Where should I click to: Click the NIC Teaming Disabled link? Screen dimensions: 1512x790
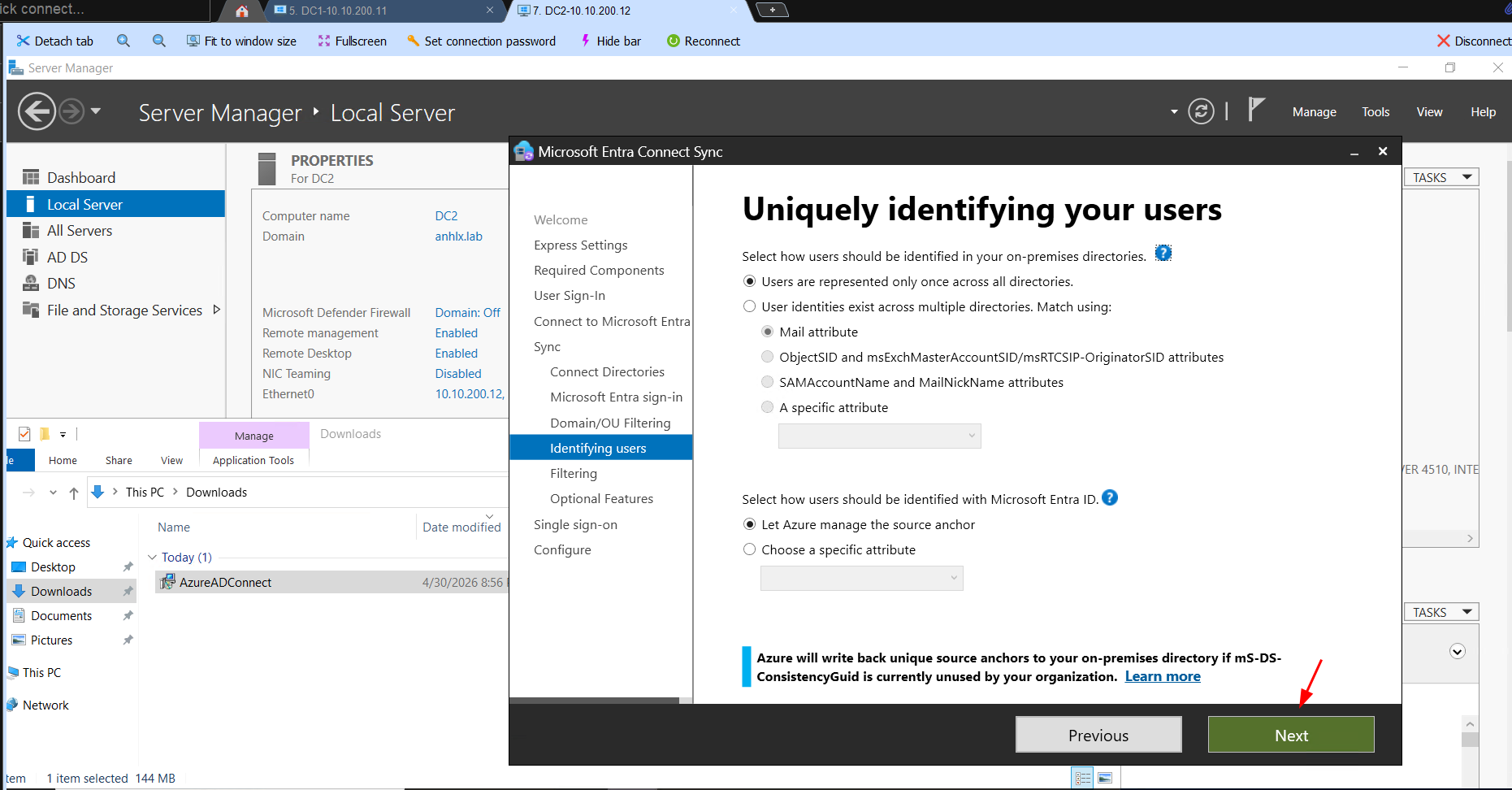pyautogui.click(x=458, y=374)
